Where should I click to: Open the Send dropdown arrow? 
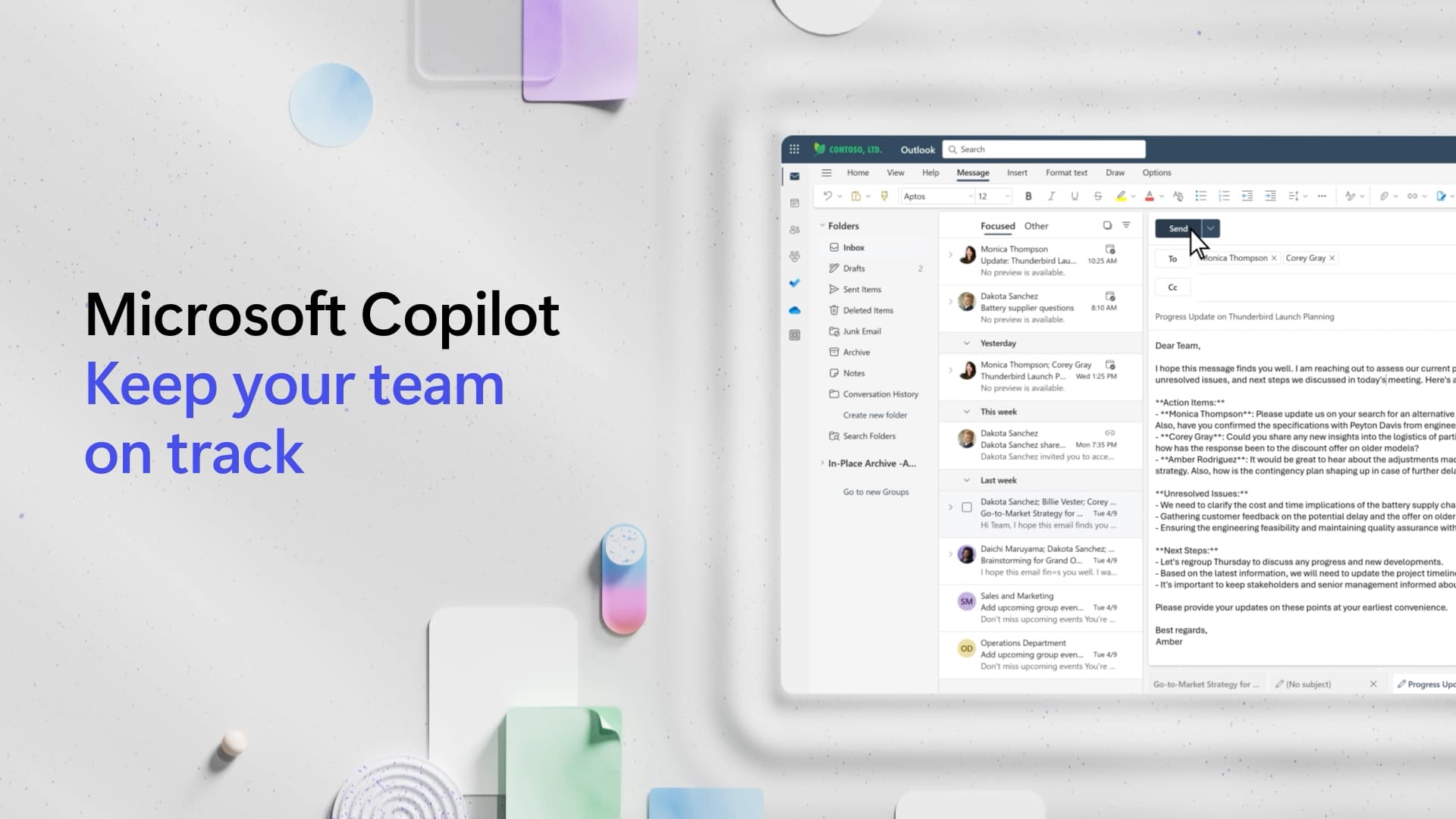point(1210,228)
